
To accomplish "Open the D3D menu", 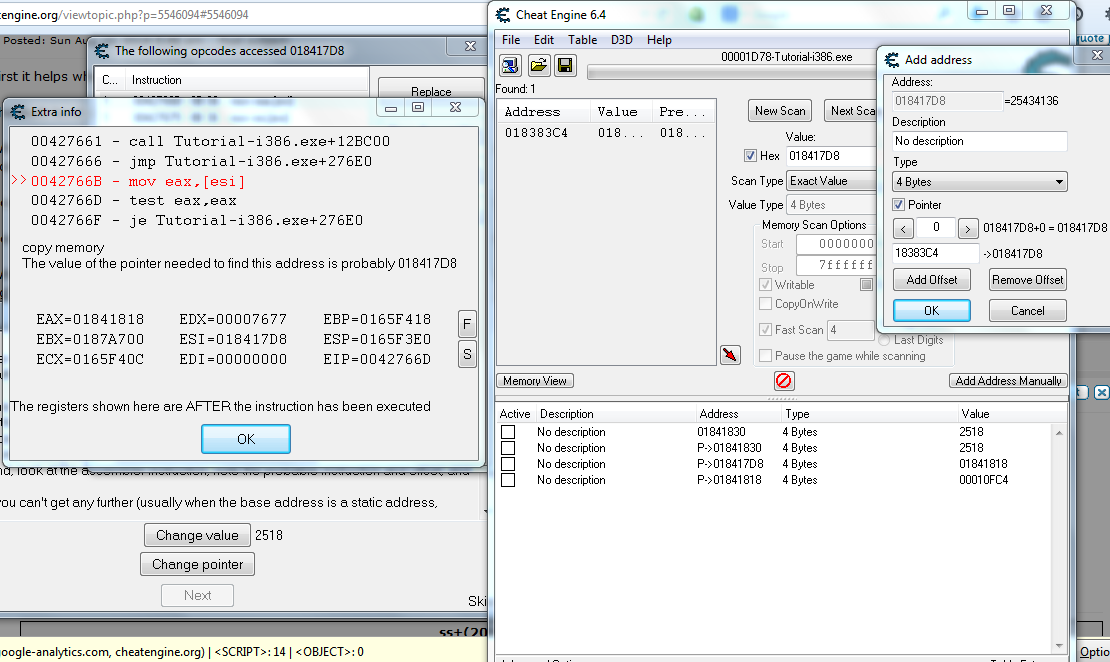I will click(622, 40).
